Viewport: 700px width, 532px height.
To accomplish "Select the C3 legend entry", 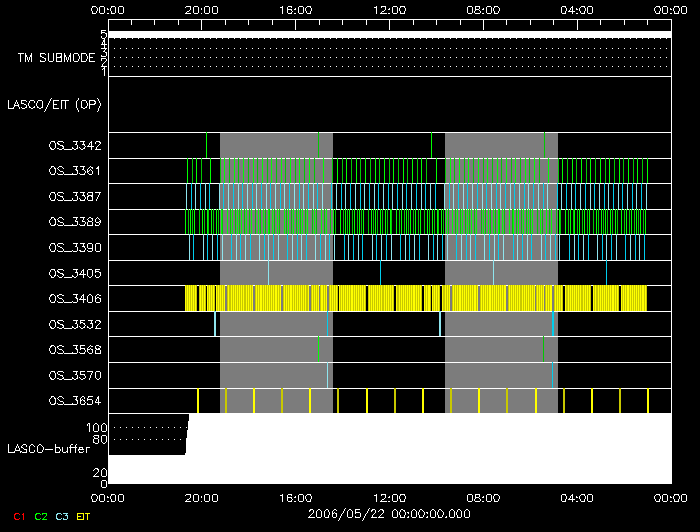I will (62, 516).
